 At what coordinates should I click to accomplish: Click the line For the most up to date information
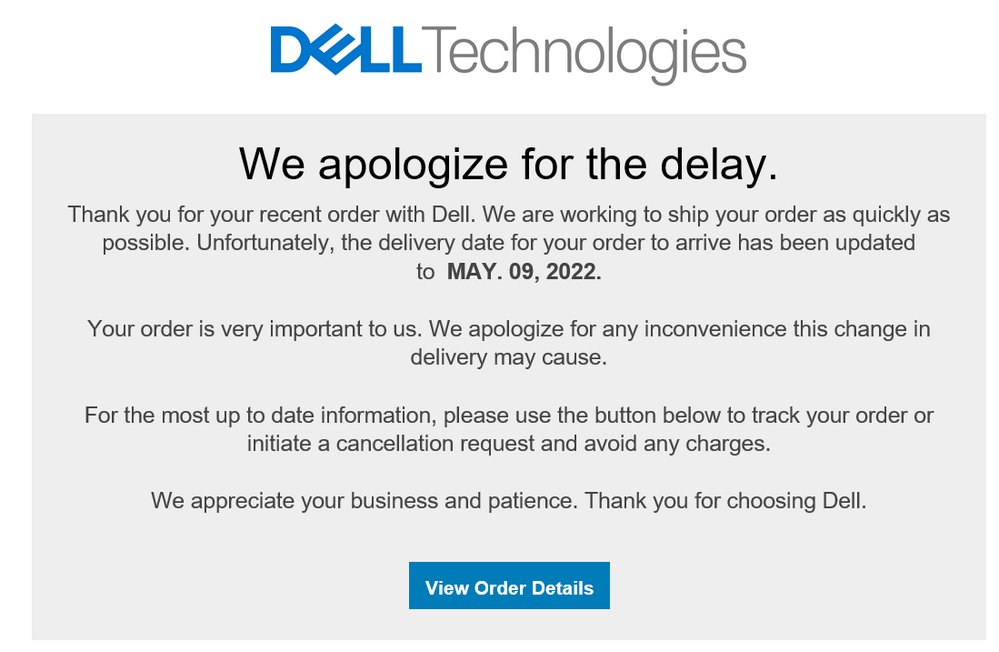[508, 416]
